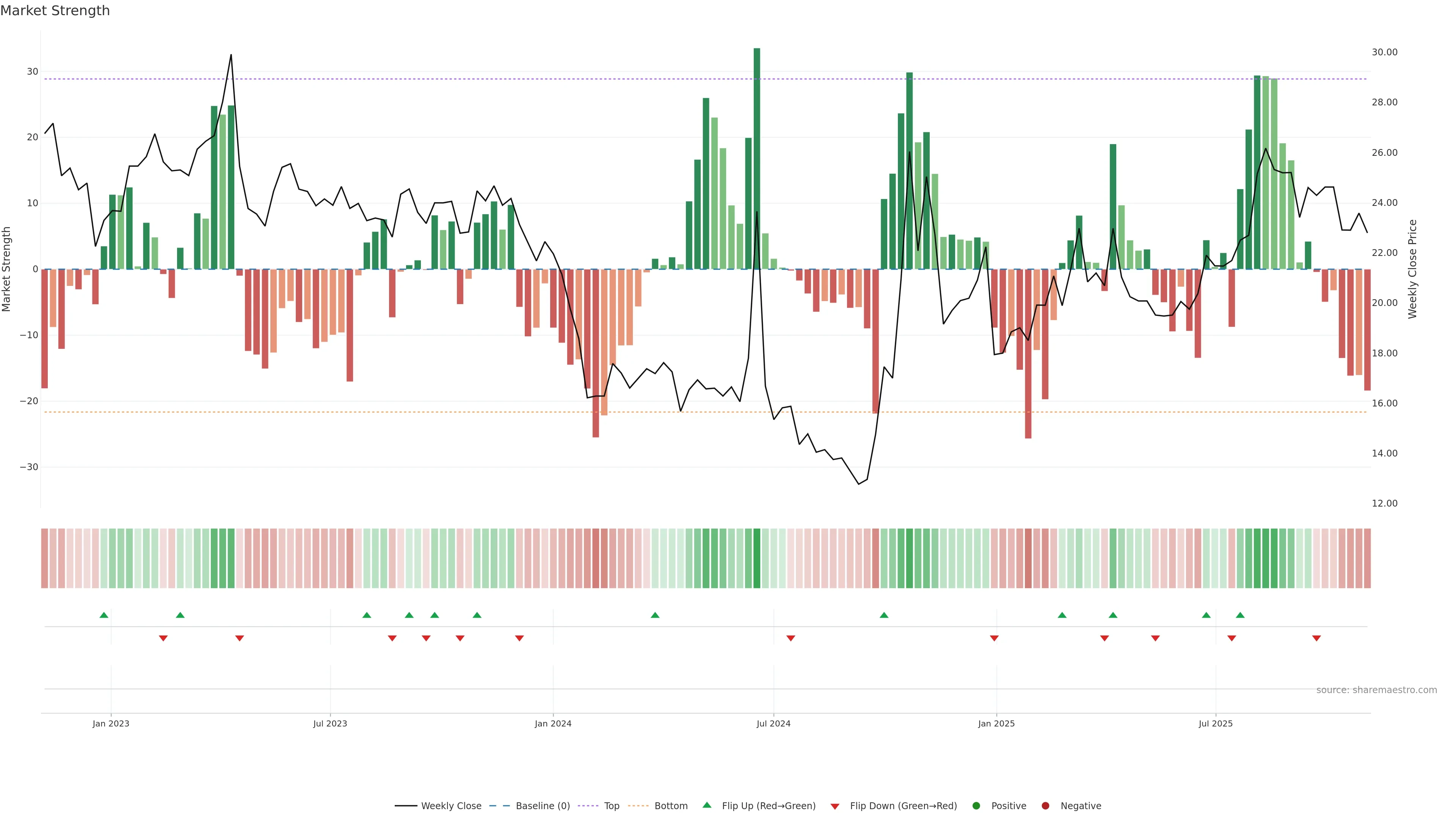Click the red Flip Down legend triangle
The width and height of the screenshot is (1456, 819).
click(835, 806)
